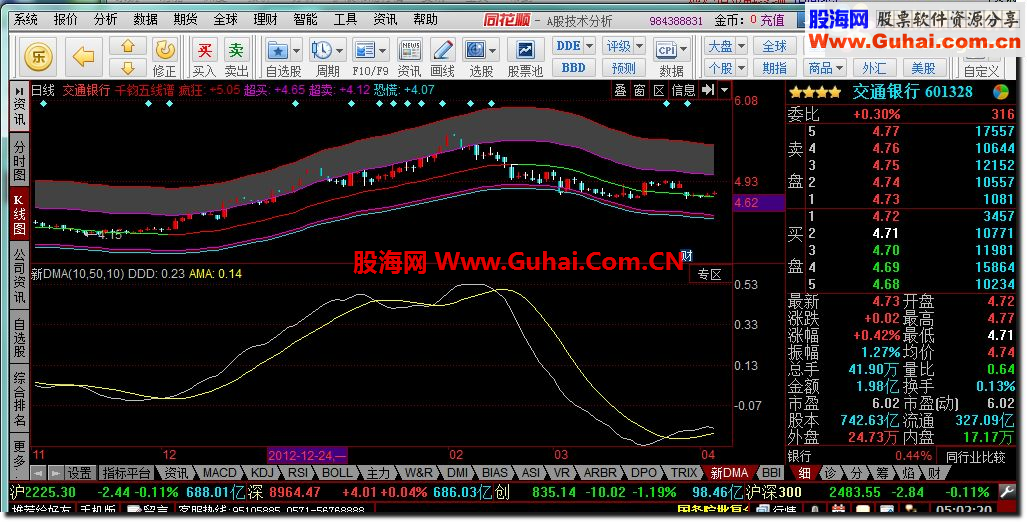
Task: Click the 自定义 custom button
Action: coord(982,71)
